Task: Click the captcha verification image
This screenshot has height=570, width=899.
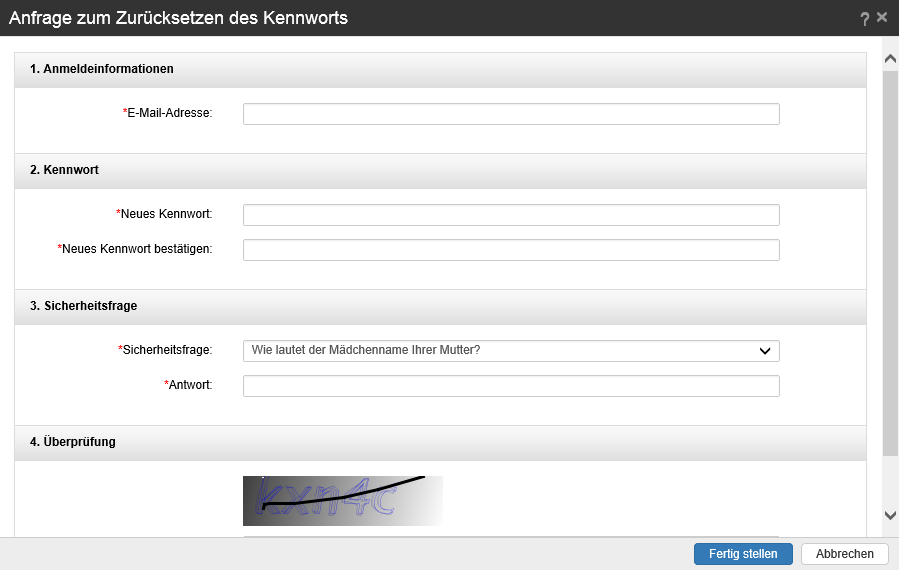Action: (342, 500)
